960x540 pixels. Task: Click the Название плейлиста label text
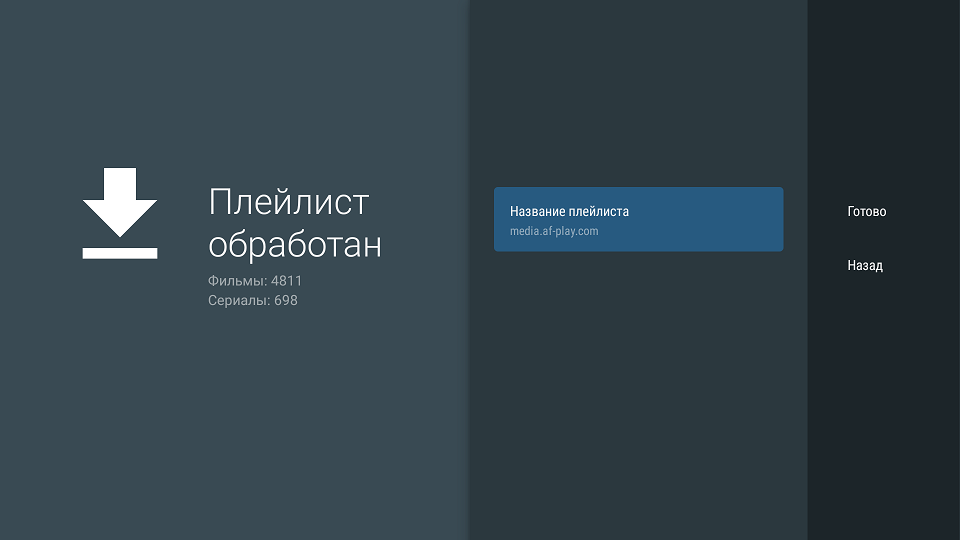(x=569, y=212)
